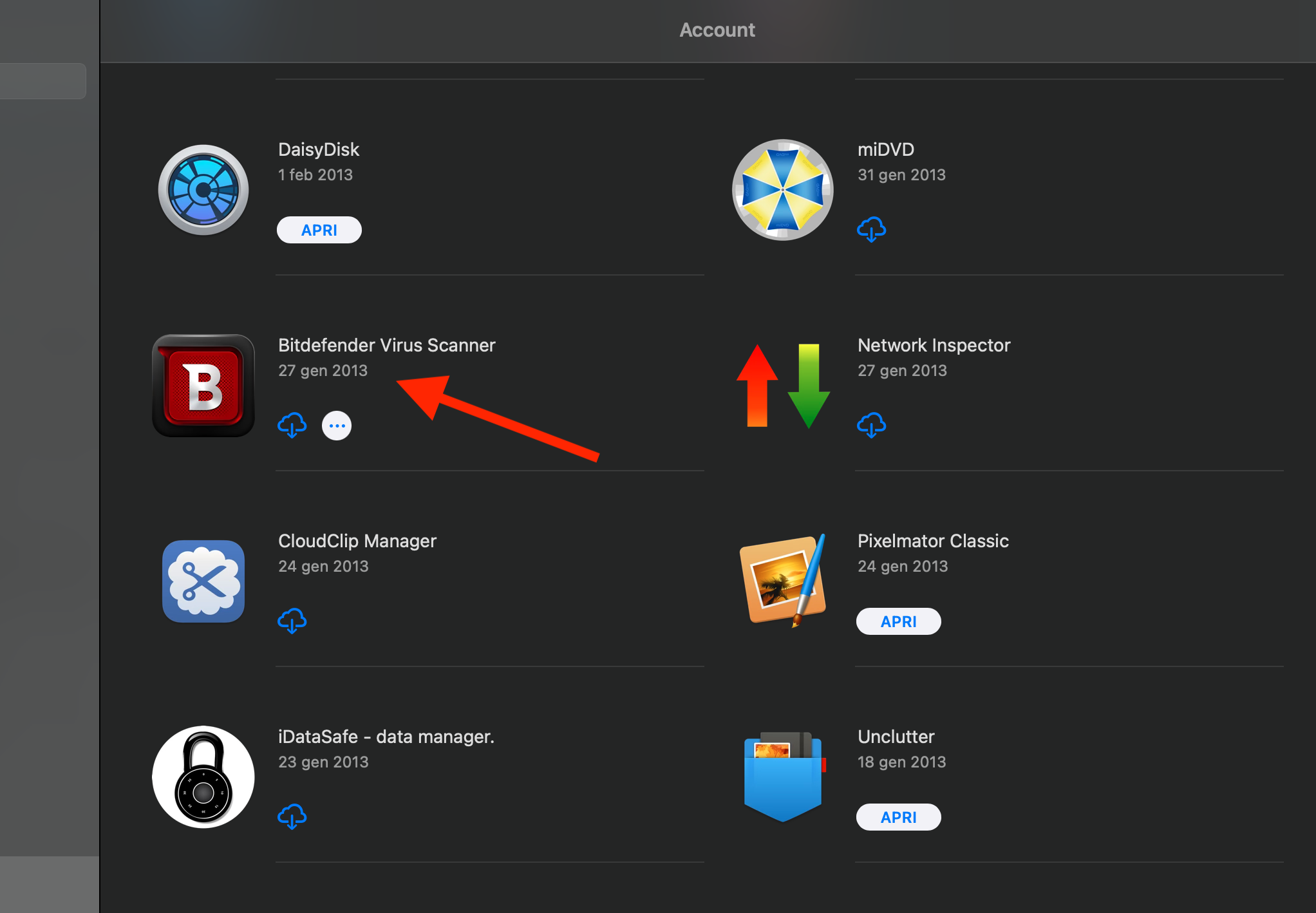This screenshot has width=1316, height=913.
Task: Select the Network Inspector title
Action: point(934,345)
